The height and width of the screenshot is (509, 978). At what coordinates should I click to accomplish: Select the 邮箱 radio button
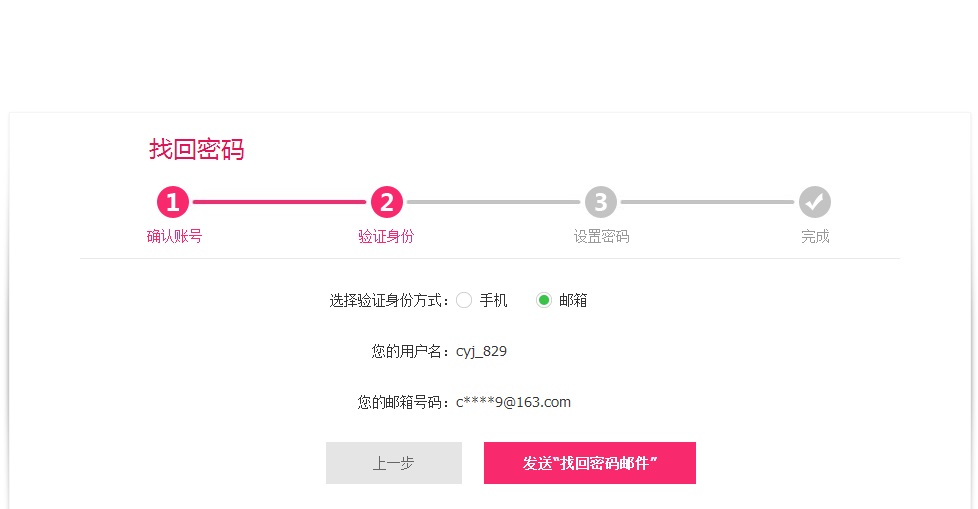(x=544, y=301)
